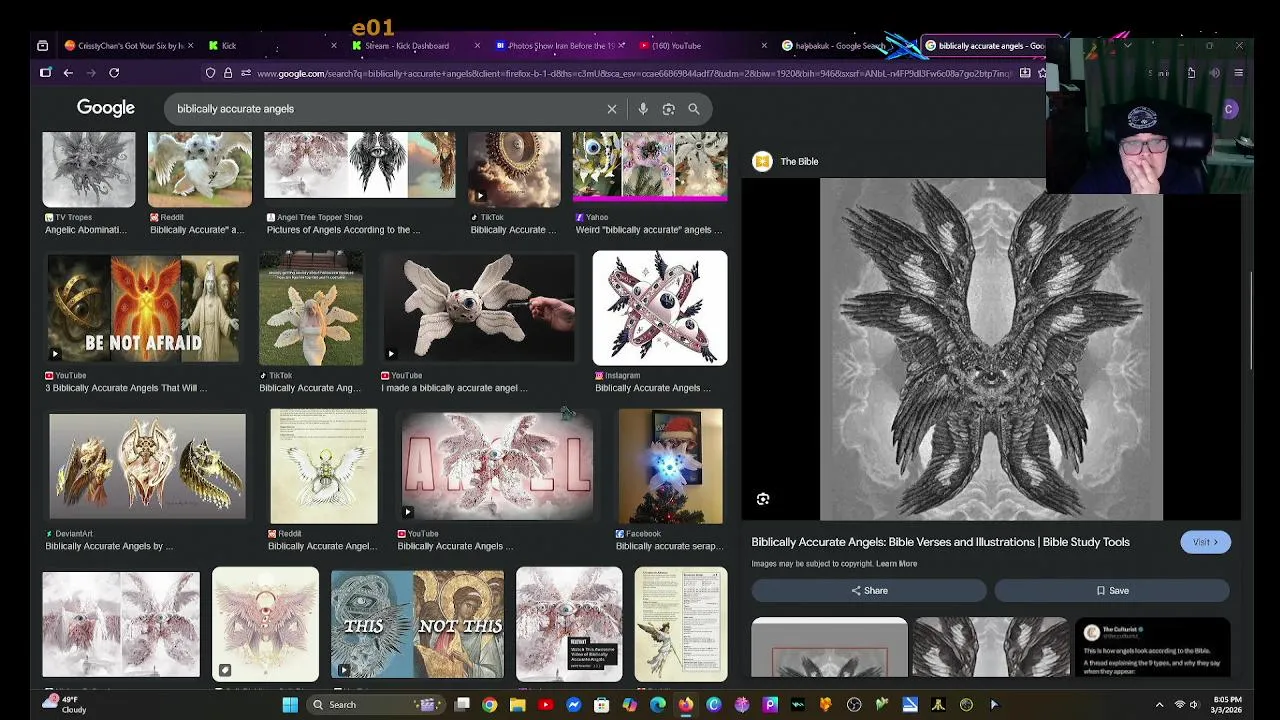Open Biblically Accurate Angels Bible Study Tools title
The width and height of the screenshot is (1280, 720).
pos(940,542)
